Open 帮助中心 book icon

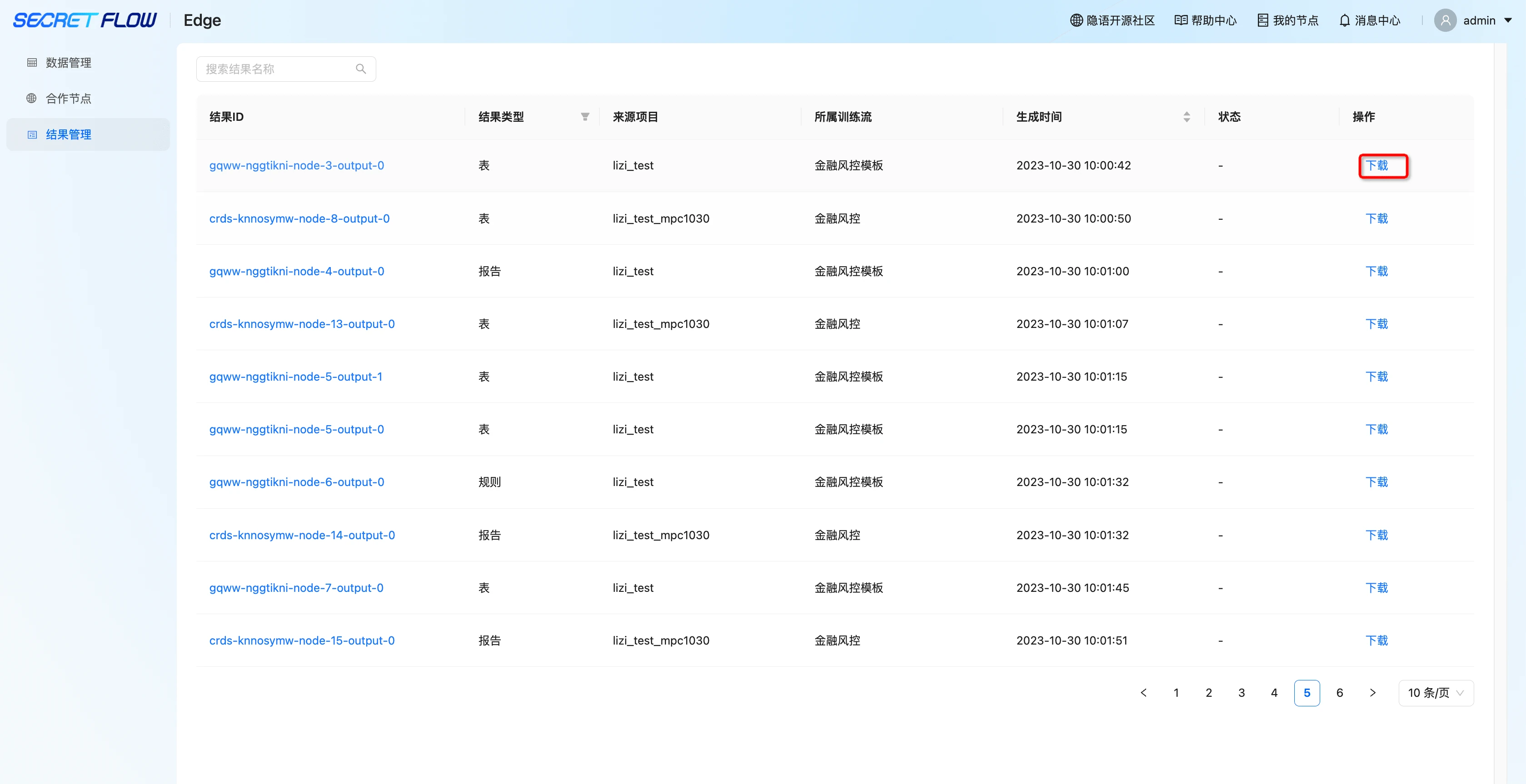[x=1205, y=20]
